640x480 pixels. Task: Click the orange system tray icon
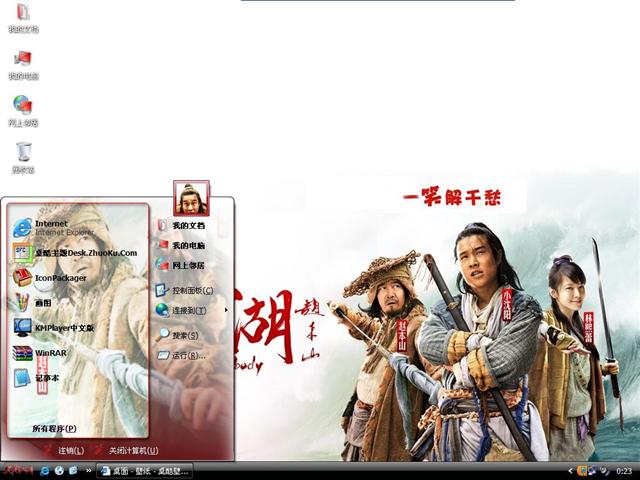point(582,471)
